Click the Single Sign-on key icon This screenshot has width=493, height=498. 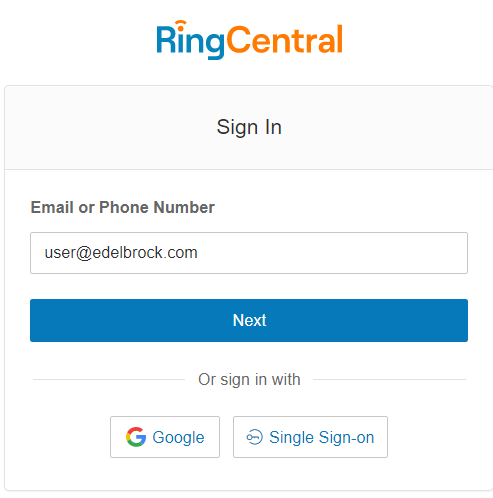255,437
